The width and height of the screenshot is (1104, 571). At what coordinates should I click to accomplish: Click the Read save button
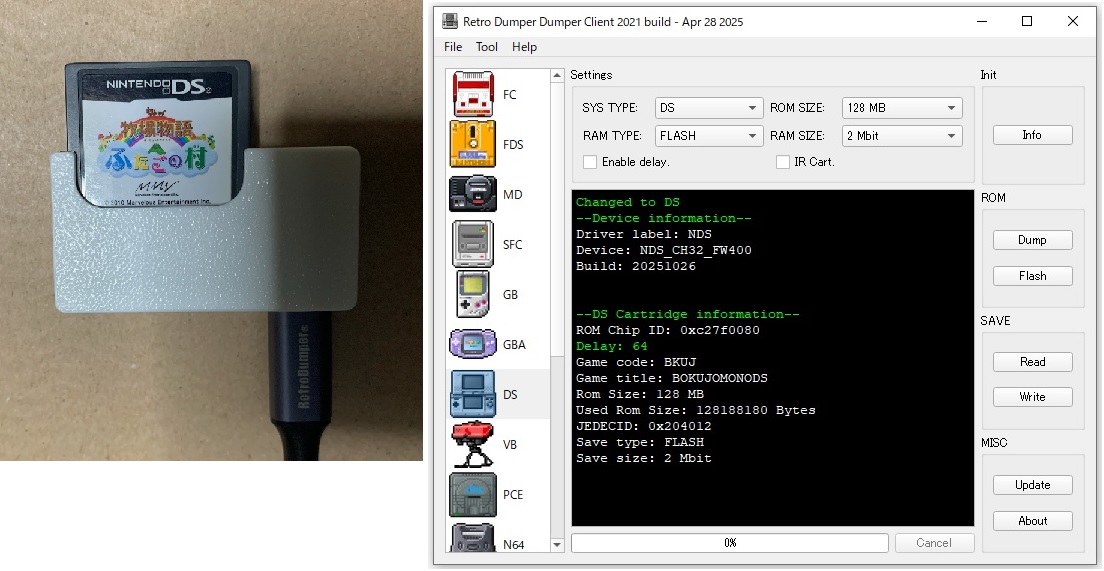(x=1032, y=361)
